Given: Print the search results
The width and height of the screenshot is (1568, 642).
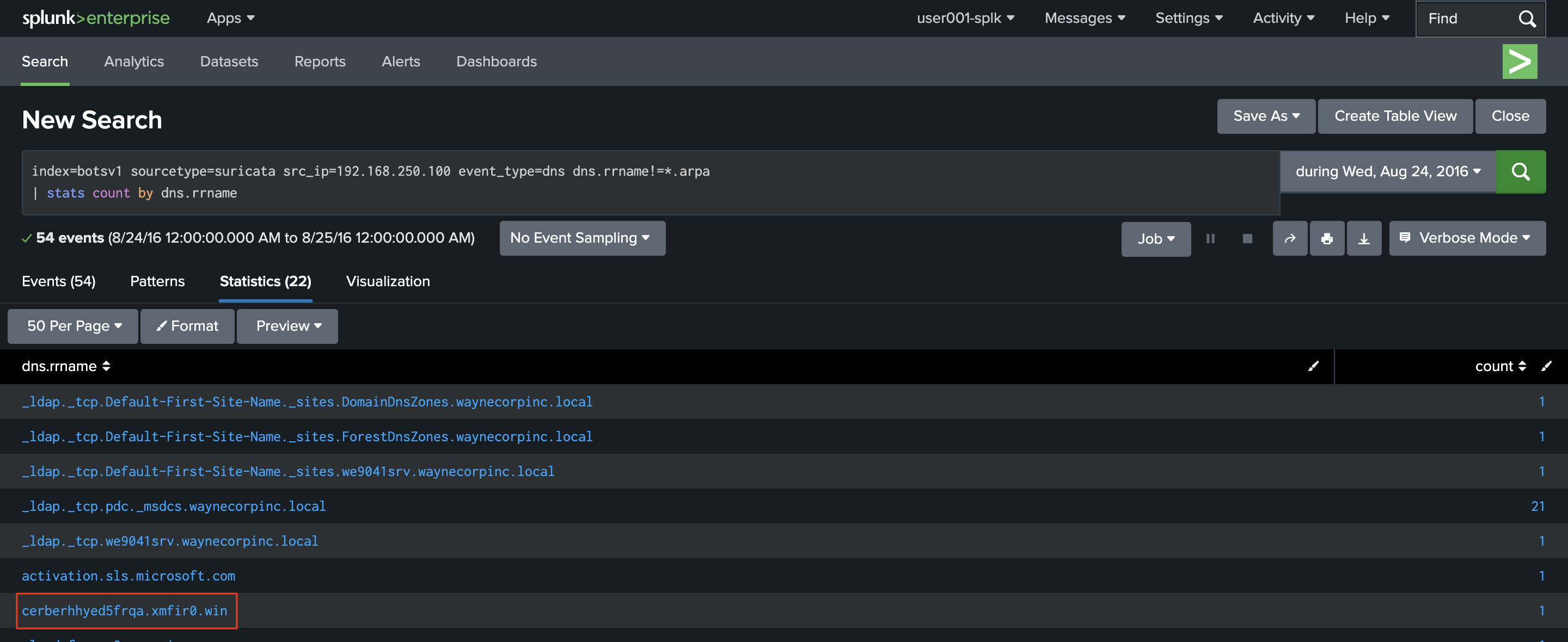Looking at the screenshot, I should coord(1327,238).
